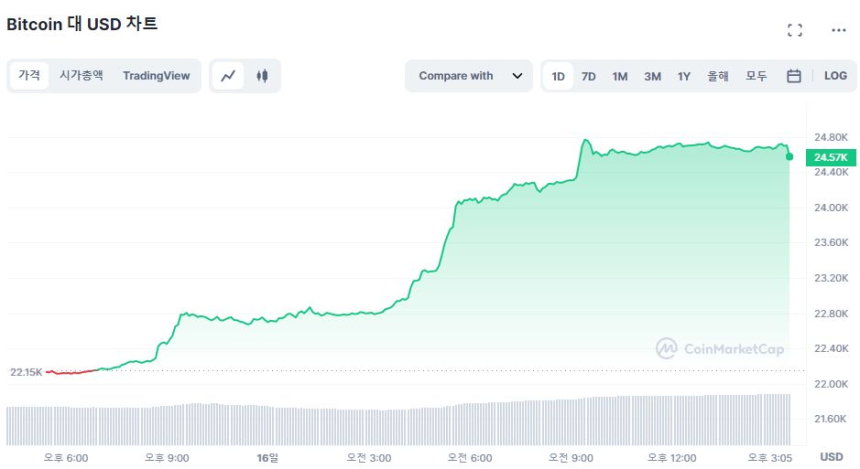Switch to line chart view icon

coord(229,75)
